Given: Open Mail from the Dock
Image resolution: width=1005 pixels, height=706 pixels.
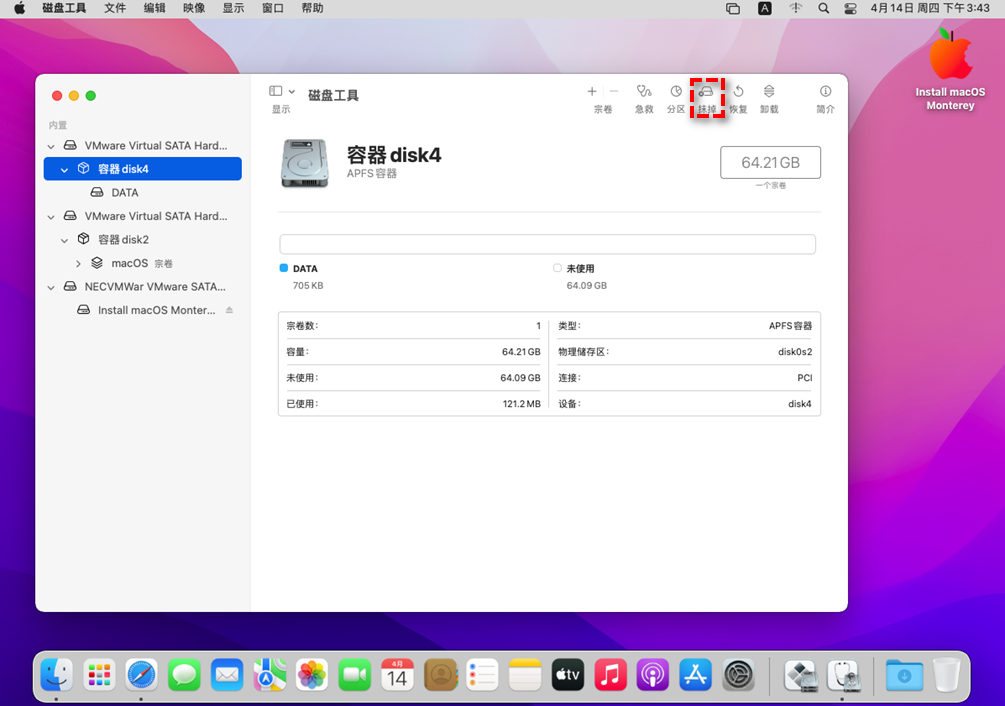Looking at the screenshot, I should [227, 675].
